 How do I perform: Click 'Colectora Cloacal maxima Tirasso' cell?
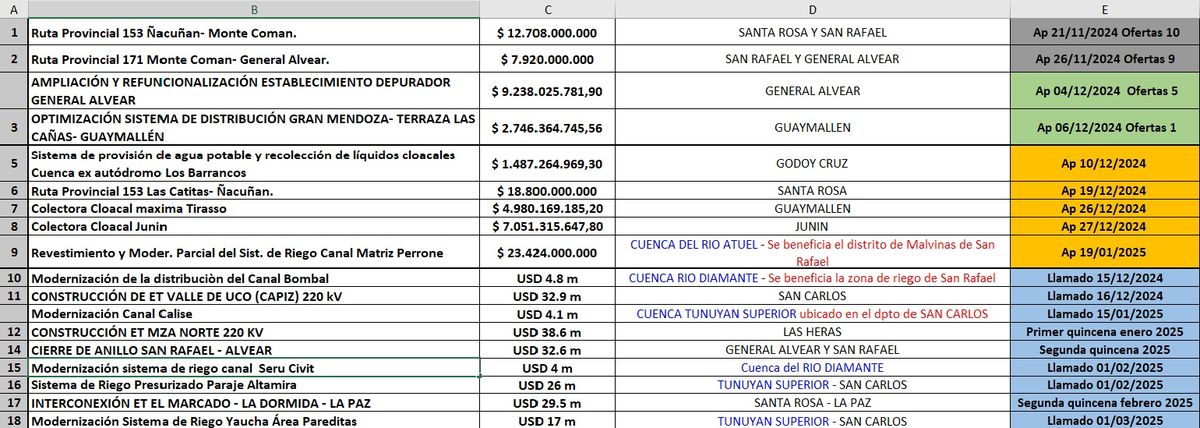[253, 208]
